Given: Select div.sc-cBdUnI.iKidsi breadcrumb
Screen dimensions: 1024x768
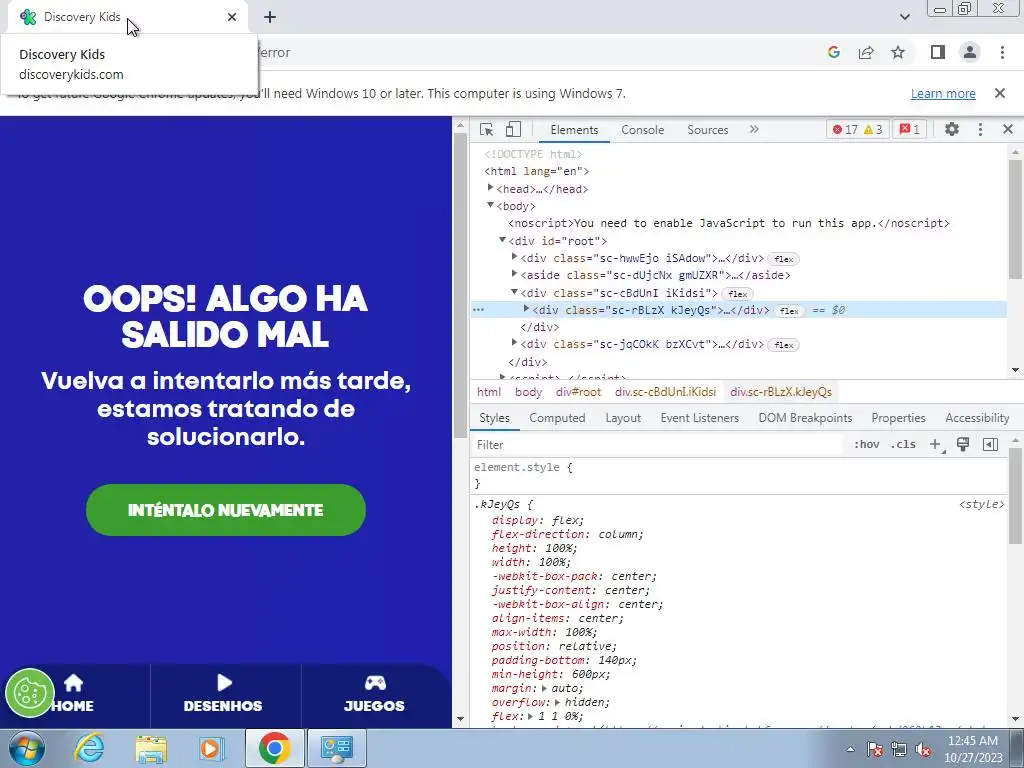Looking at the screenshot, I should tap(665, 392).
